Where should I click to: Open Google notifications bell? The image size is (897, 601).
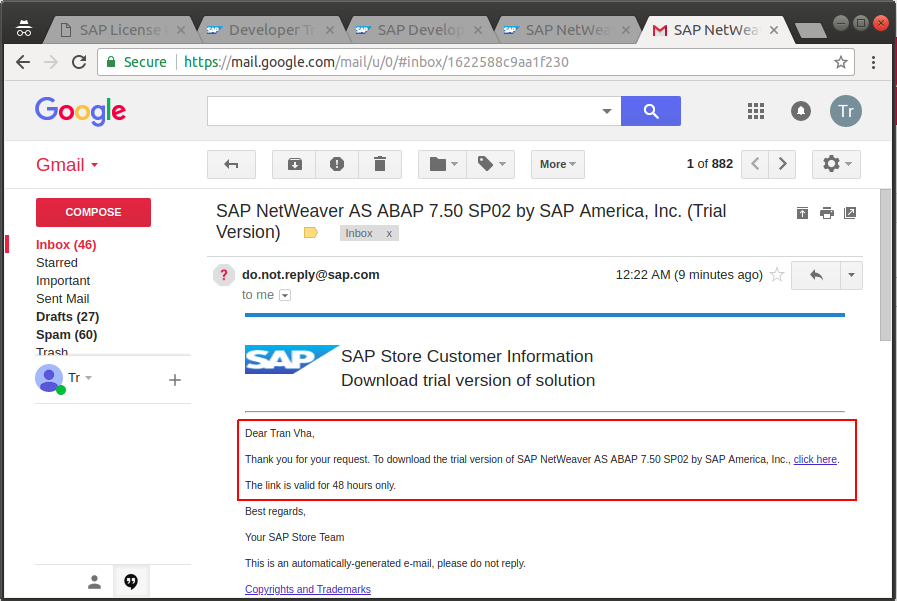coord(801,111)
